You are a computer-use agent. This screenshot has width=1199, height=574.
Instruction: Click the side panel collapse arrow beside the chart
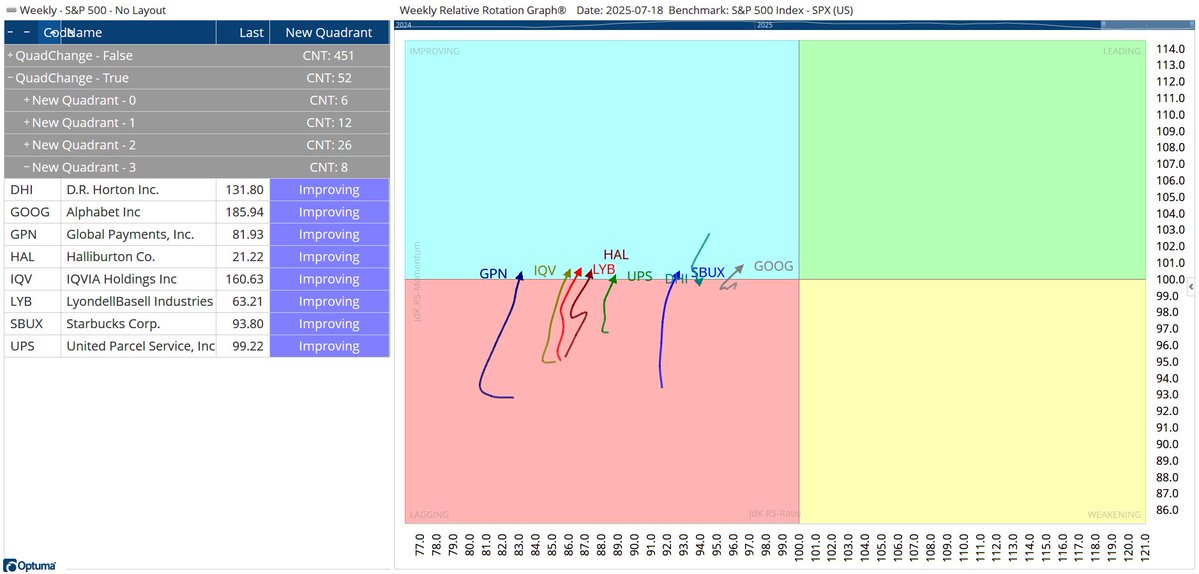[1191, 286]
